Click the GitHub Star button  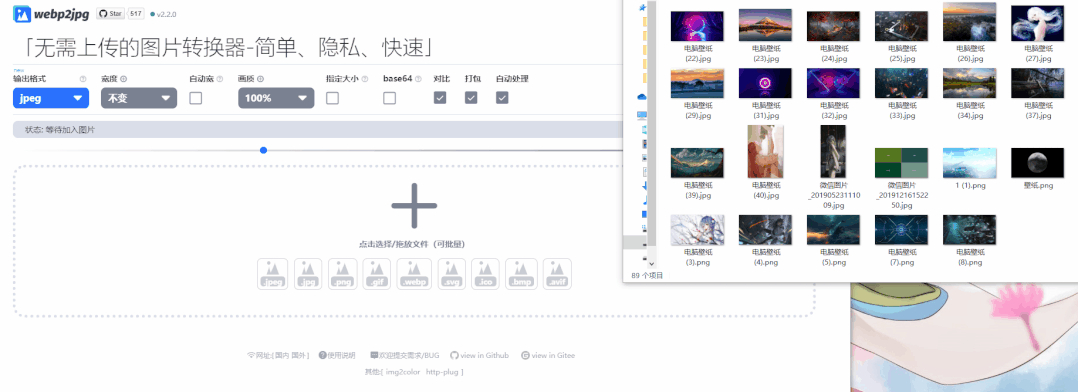pos(110,14)
